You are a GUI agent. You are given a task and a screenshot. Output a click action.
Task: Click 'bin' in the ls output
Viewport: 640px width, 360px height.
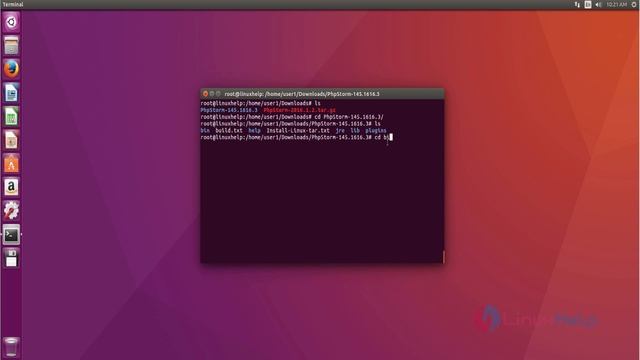tap(205, 131)
